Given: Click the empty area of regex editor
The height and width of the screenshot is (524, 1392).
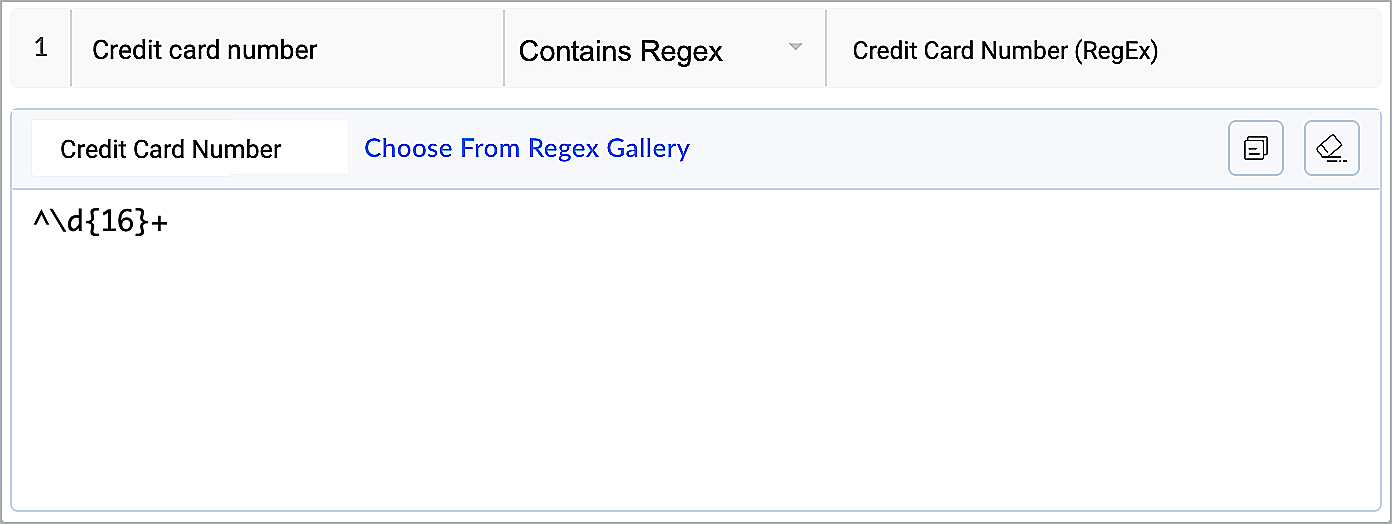Looking at the screenshot, I should (x=700, y=350).
